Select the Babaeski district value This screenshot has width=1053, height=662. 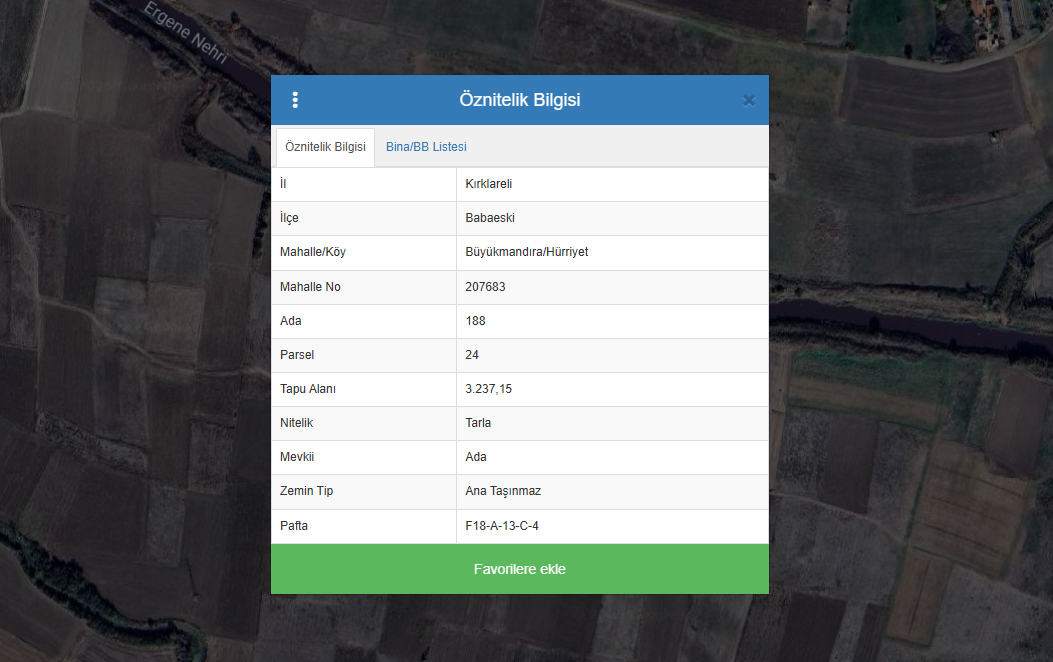[490, 218]
